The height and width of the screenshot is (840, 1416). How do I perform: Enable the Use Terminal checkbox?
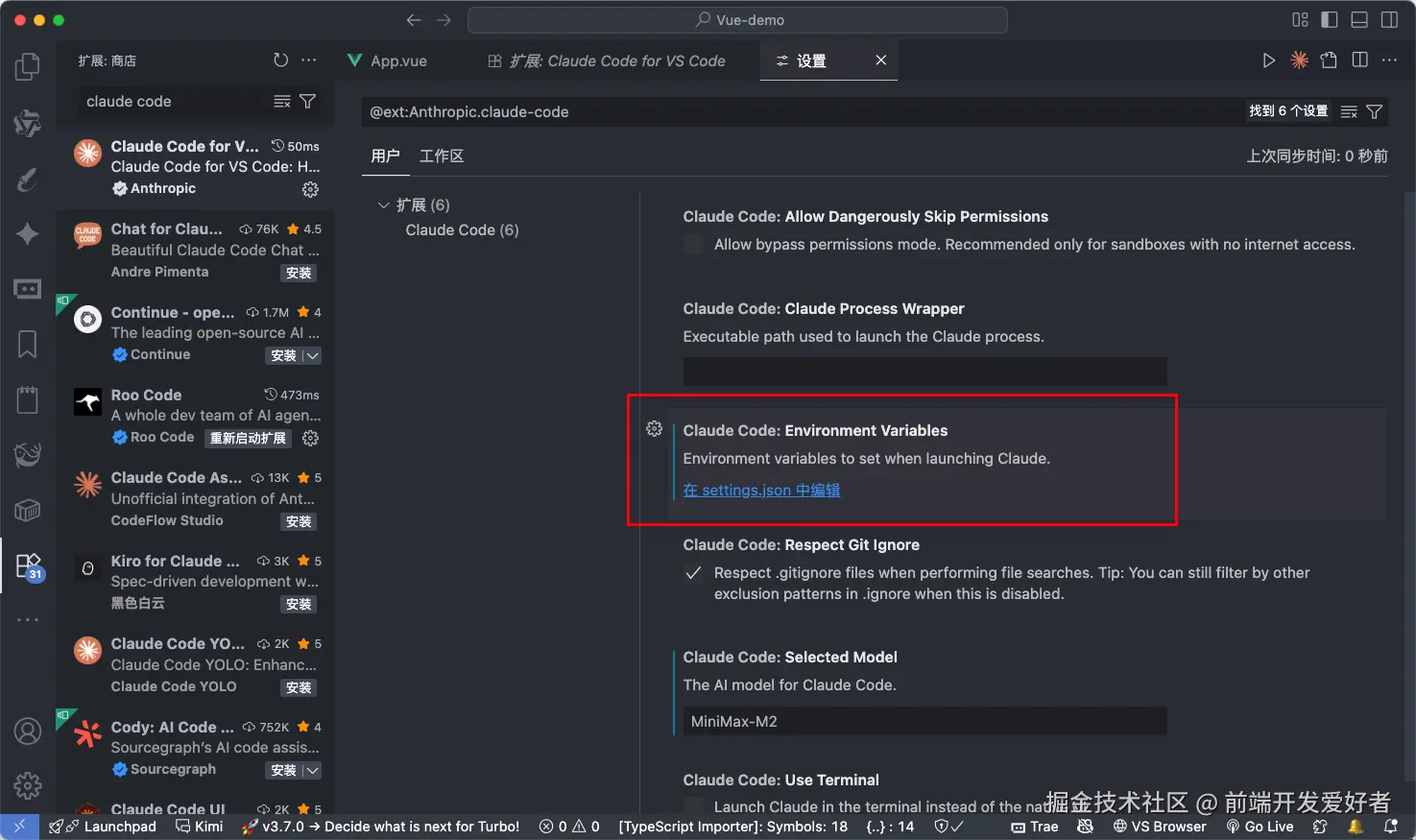(x=693, y=806)
